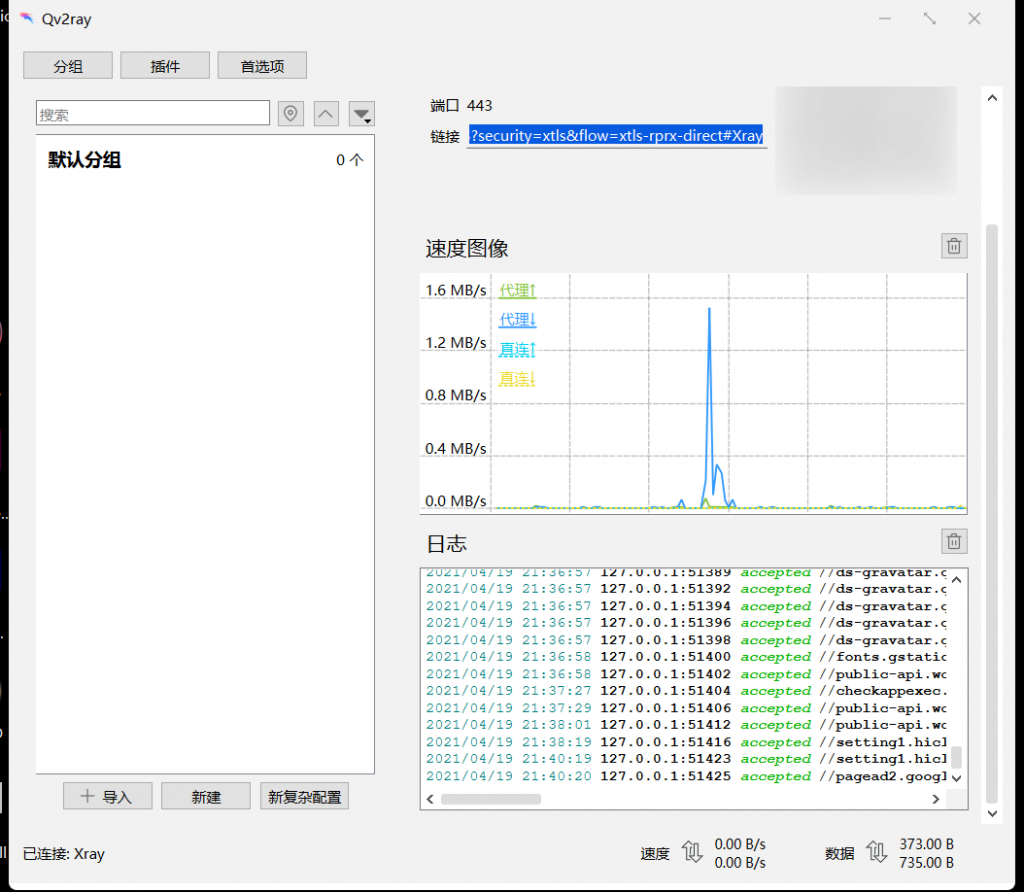Open the sort dropdown arrow next to search
The image size is (1024, 892).
point(361,114)
